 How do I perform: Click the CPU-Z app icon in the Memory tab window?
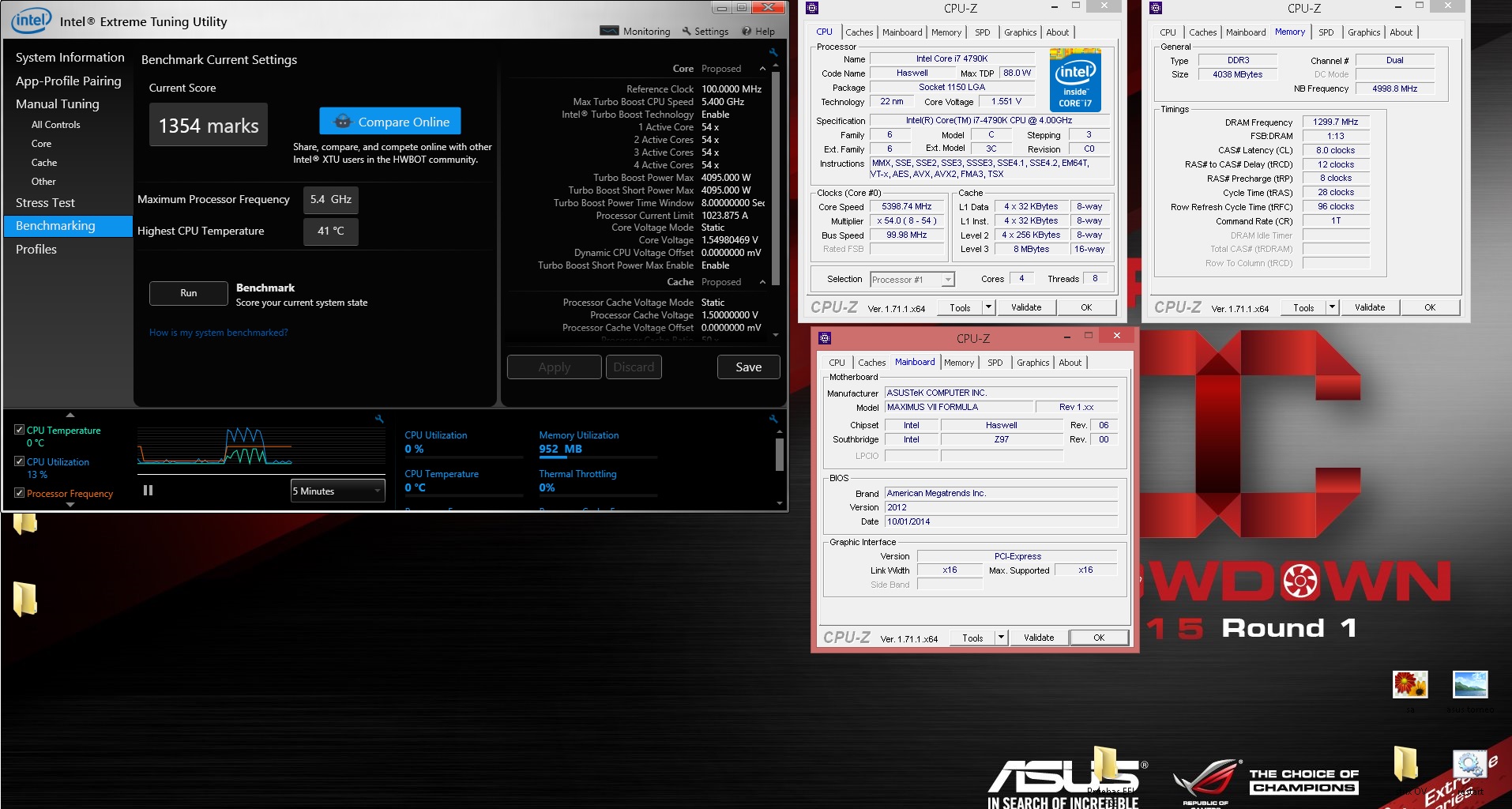1156,8
